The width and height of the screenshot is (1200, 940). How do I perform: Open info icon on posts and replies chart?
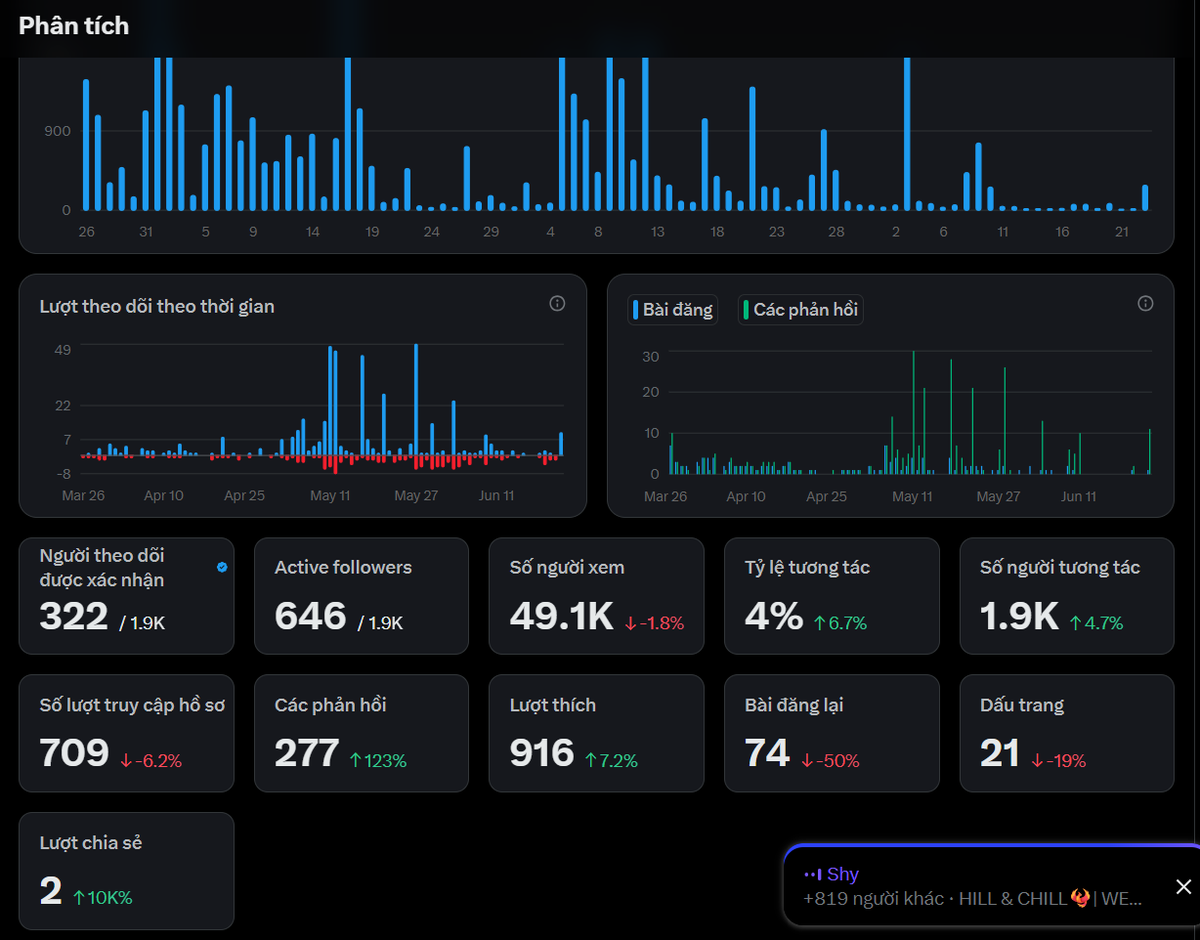[x=1146, y=303]
